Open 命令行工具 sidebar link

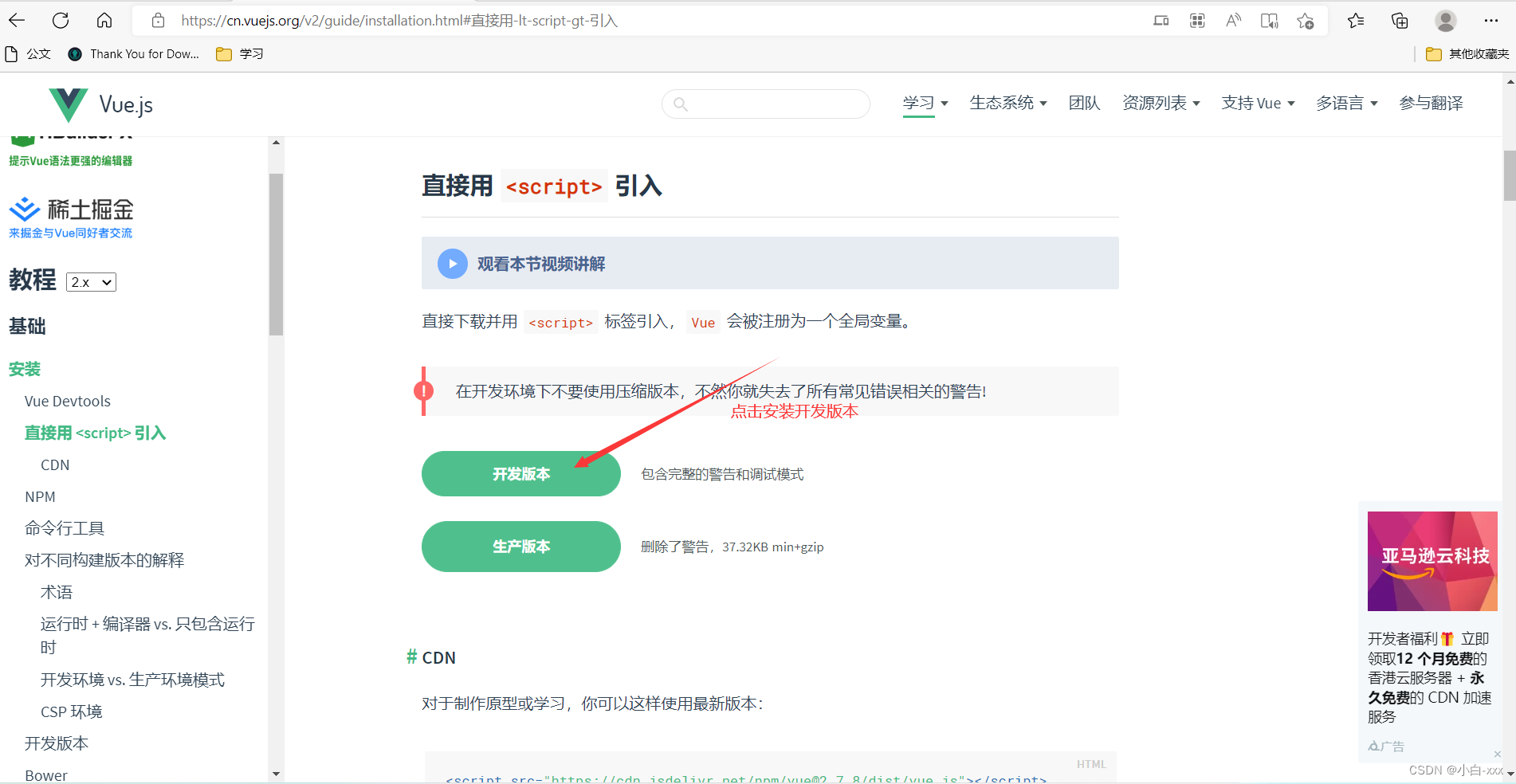65,528
